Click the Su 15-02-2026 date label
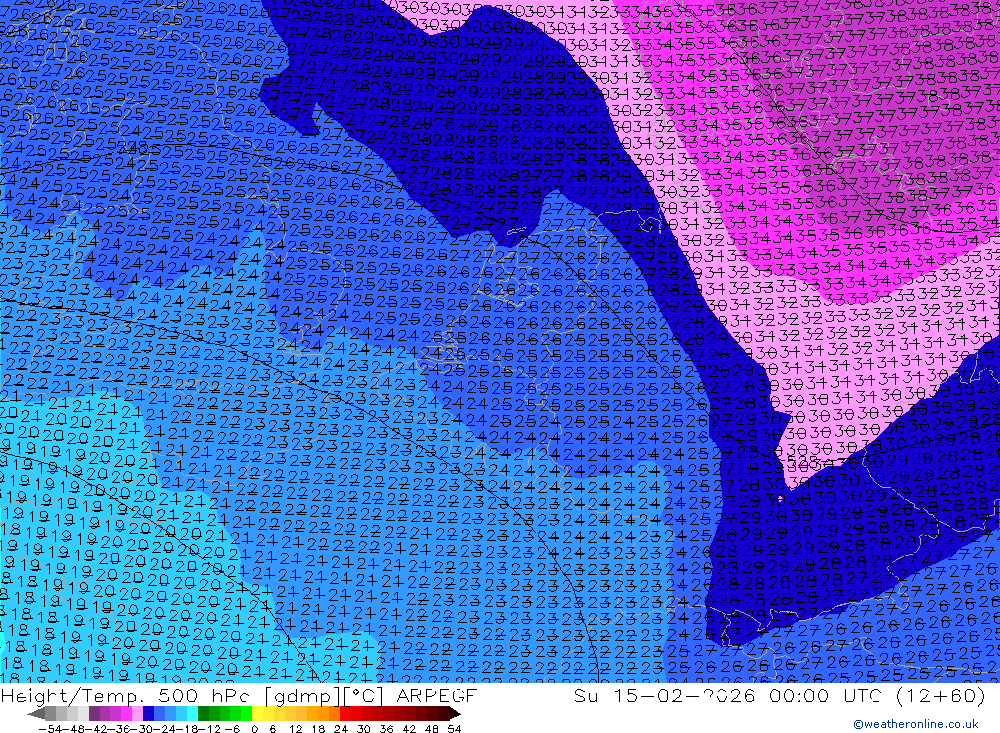This screenshot has height=733, width=1000. point(665,696)
